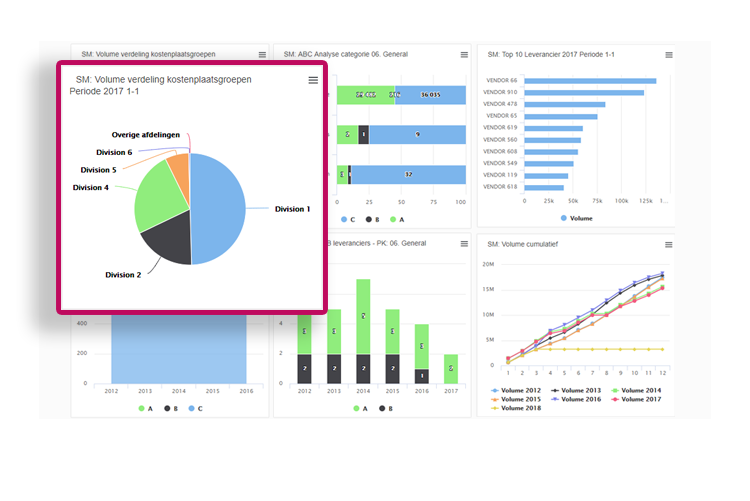The width and height of the screenshot is (750, 501).
Task: Open the highlighted pie chart's hamburger menu
Action: pyautogui.click(x=313, y=80)
